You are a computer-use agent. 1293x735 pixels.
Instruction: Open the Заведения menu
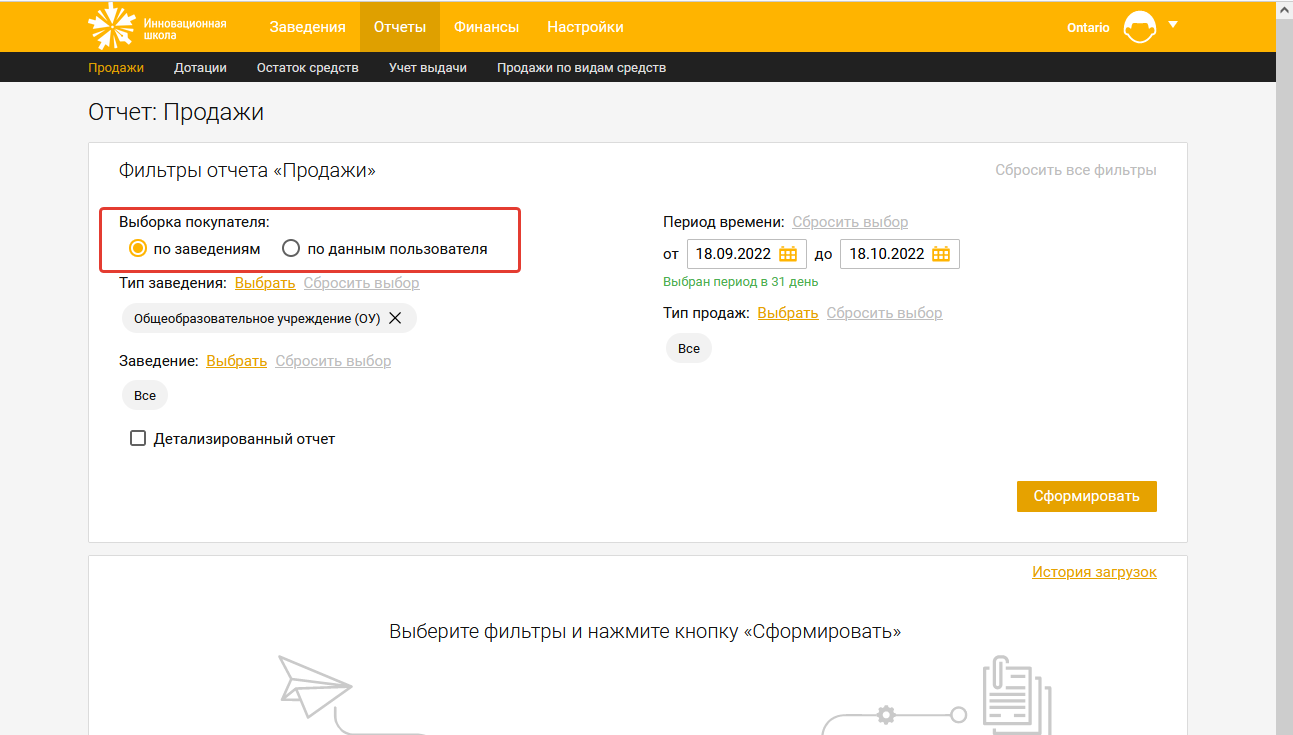click(307, 27)
